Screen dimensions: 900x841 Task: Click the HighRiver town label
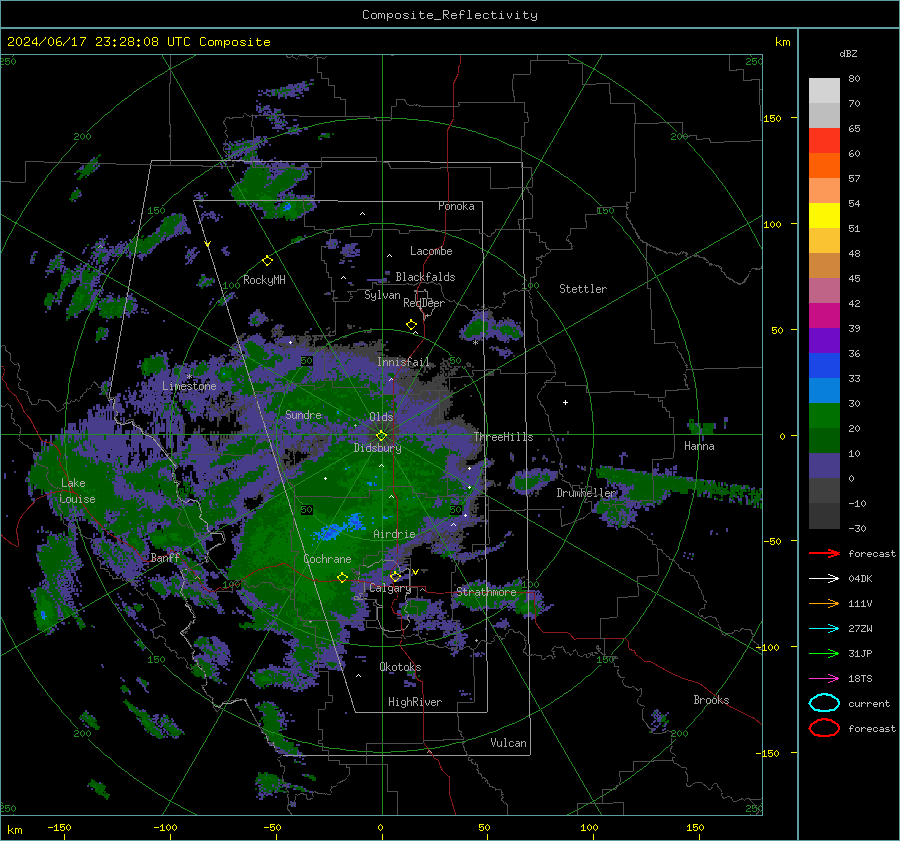pyautogui.click(x=415, y=702)
